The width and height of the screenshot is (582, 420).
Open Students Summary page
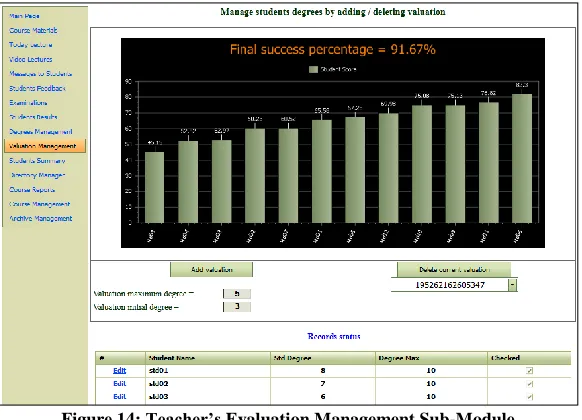pyautogui.click(x=37, y=161)
